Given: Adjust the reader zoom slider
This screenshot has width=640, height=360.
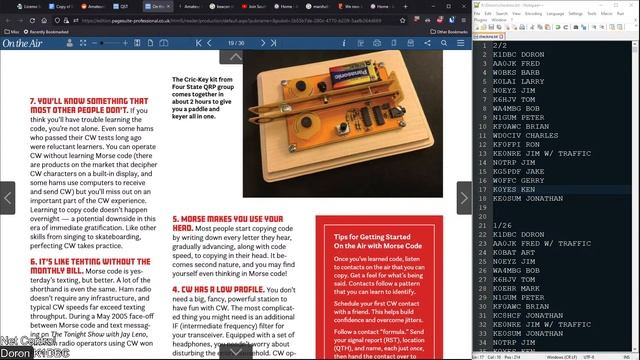Looking at the screenshot, I should point(110,43).
